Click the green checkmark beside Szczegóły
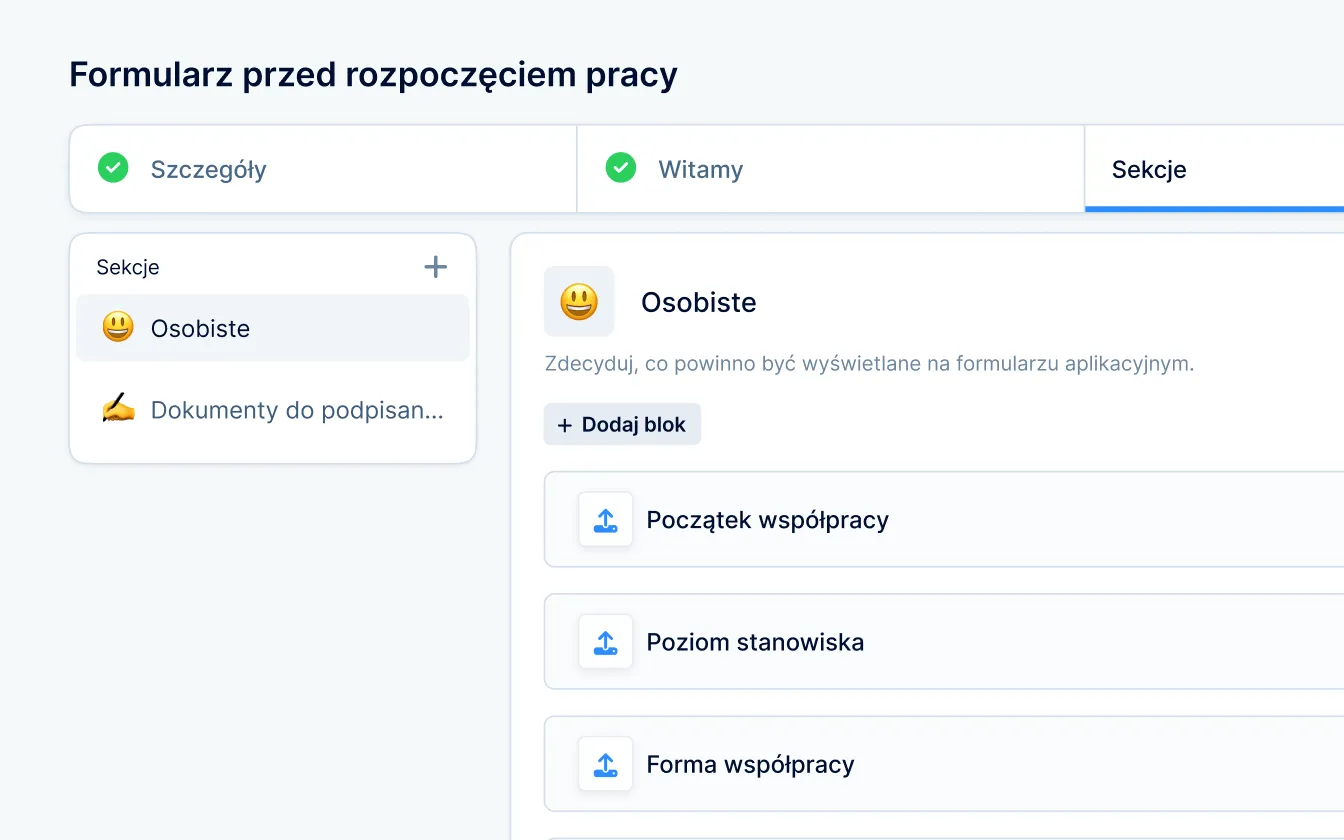The image size is (1344, 840). [x=113, y=168]
